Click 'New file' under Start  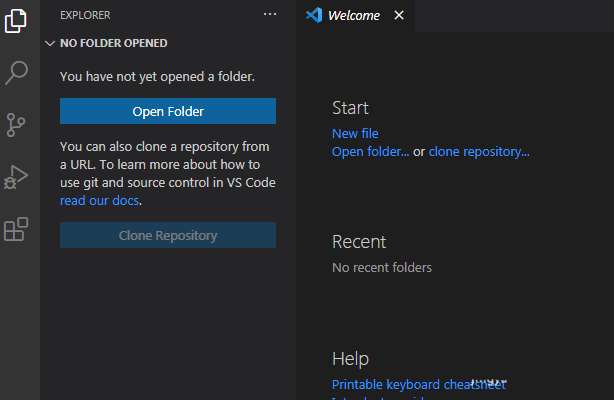[355, 133]
